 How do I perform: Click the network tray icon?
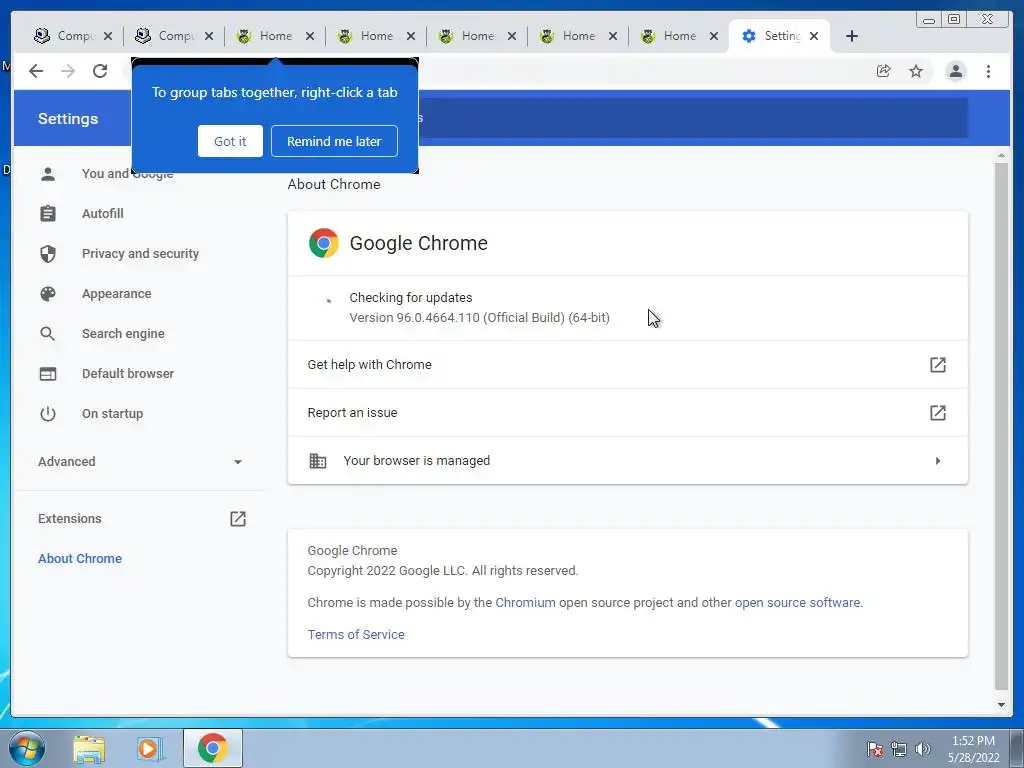[899, 749]
